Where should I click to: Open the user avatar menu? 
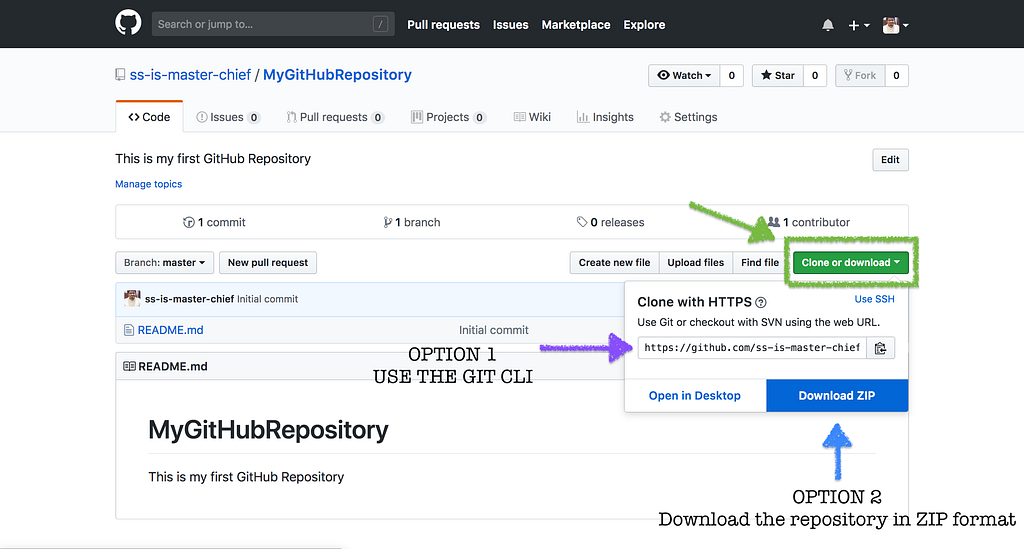click(895, 25)
